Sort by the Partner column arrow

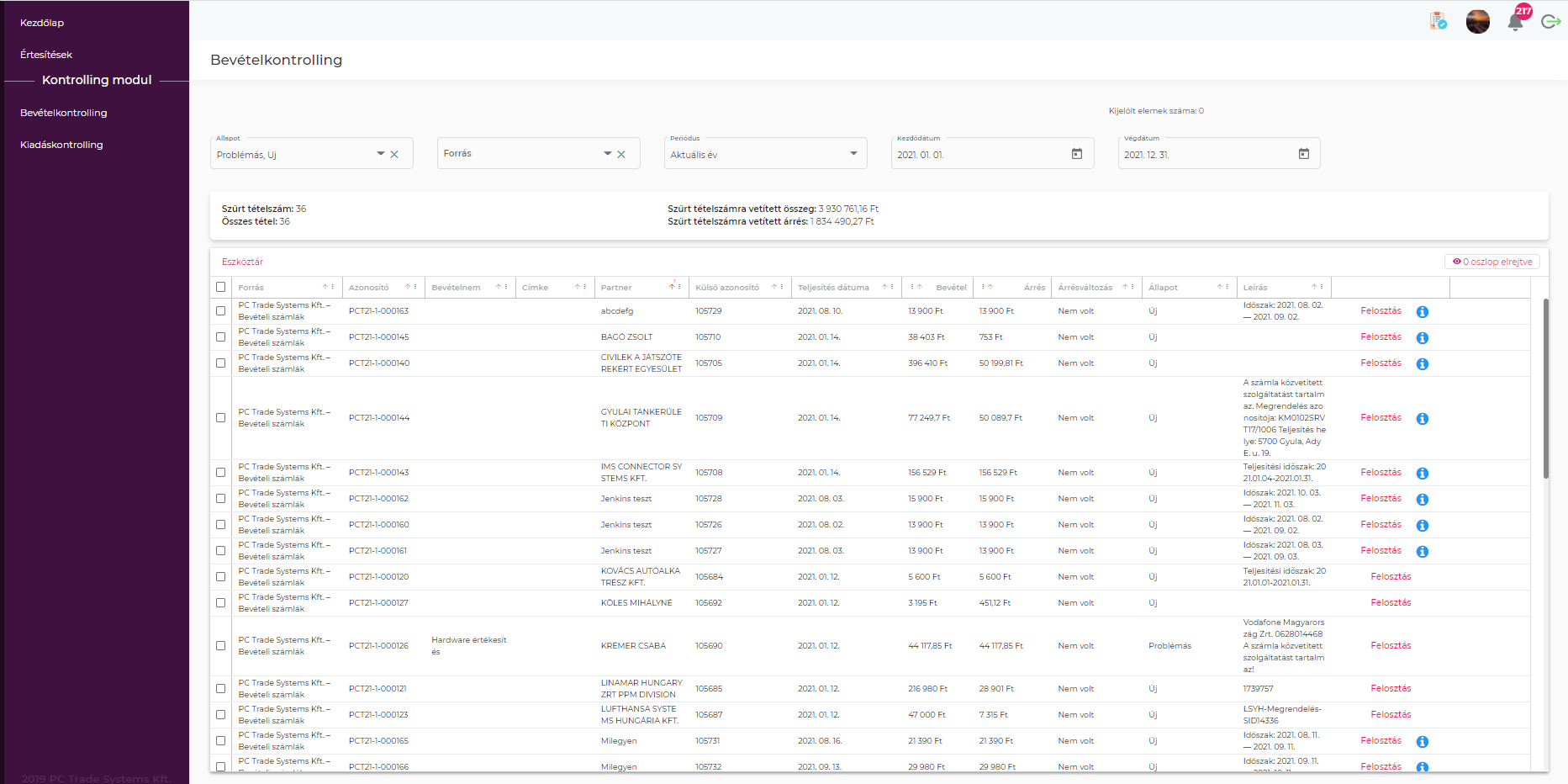672,287
